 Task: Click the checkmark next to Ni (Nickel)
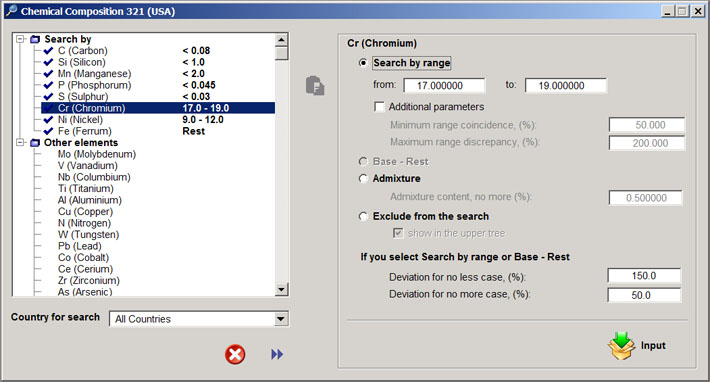point(48,120)
